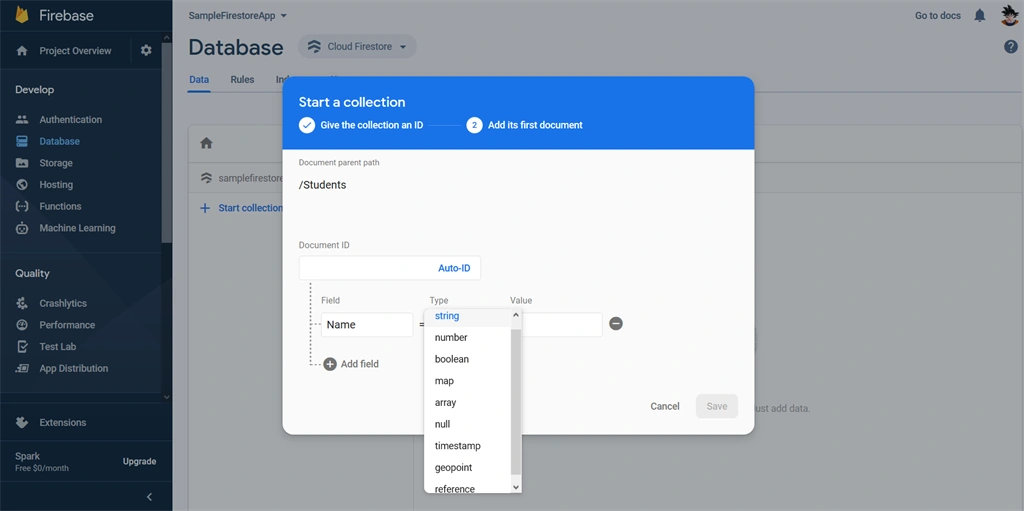The width and height of the screenshot is (1024, 511).
Task: Click the Add field label
Action: coord(360,364)
